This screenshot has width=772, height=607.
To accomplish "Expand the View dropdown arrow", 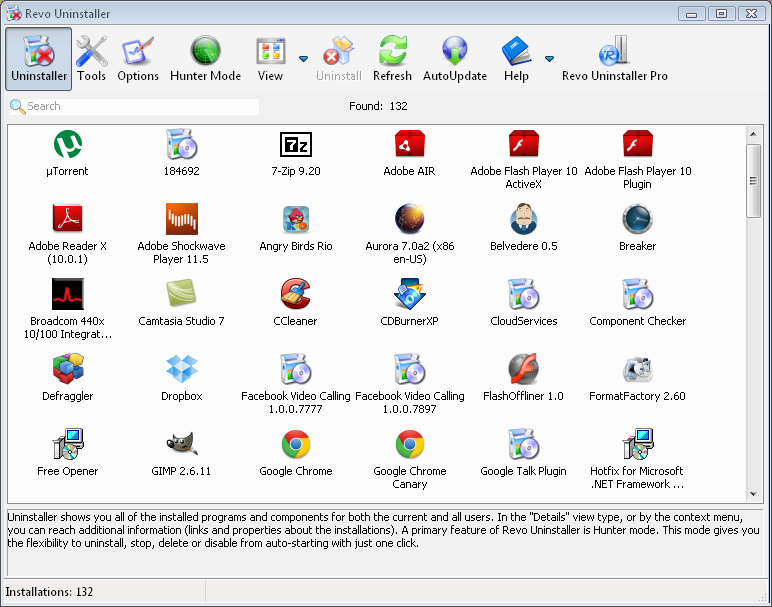I will [303, 59].
